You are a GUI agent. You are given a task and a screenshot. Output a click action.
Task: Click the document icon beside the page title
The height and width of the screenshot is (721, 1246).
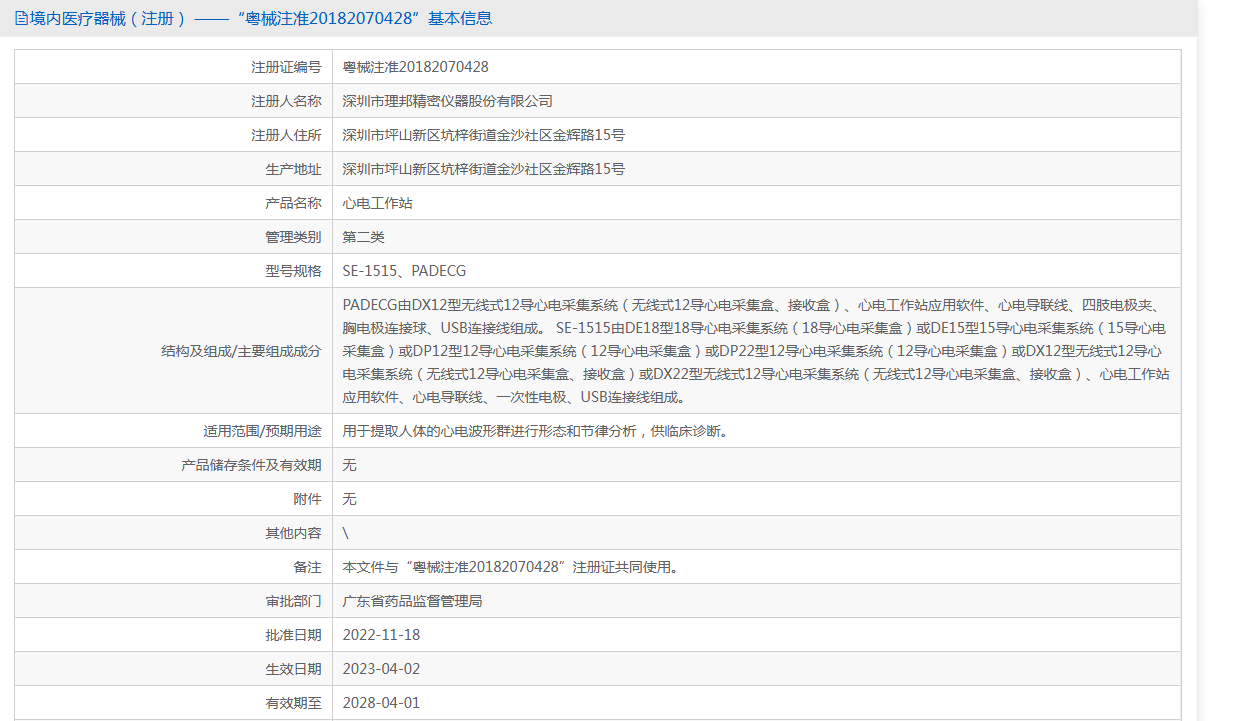click(20, 18)
